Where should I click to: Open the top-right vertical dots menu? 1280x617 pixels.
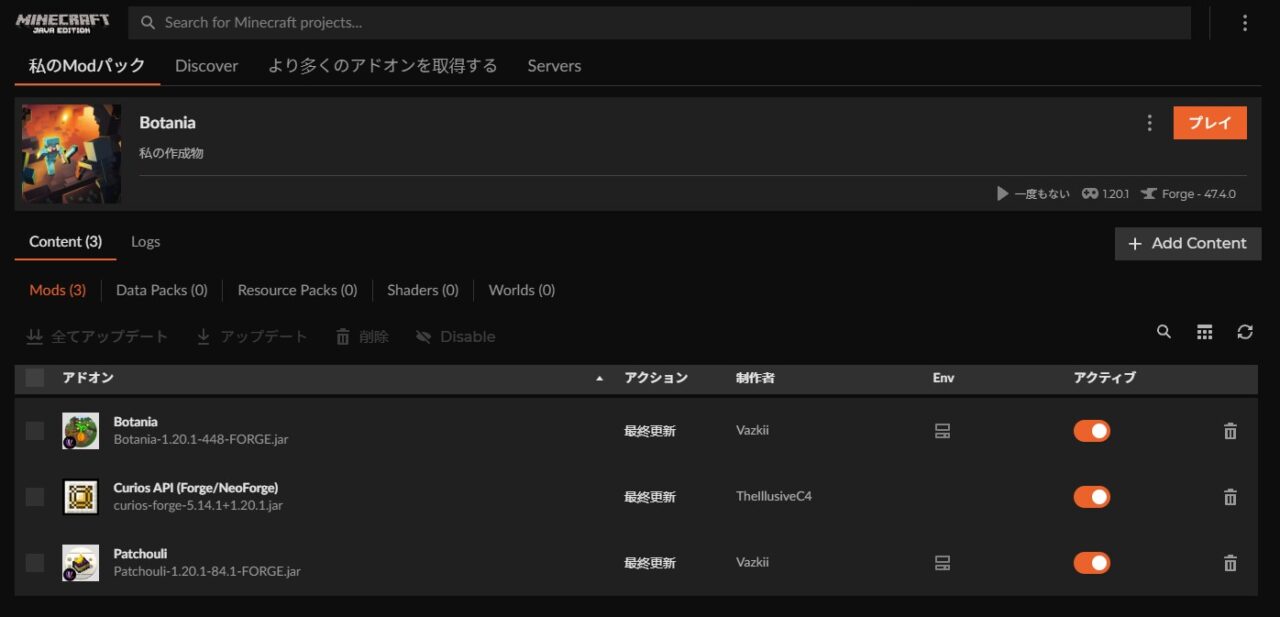point(1245,23)
